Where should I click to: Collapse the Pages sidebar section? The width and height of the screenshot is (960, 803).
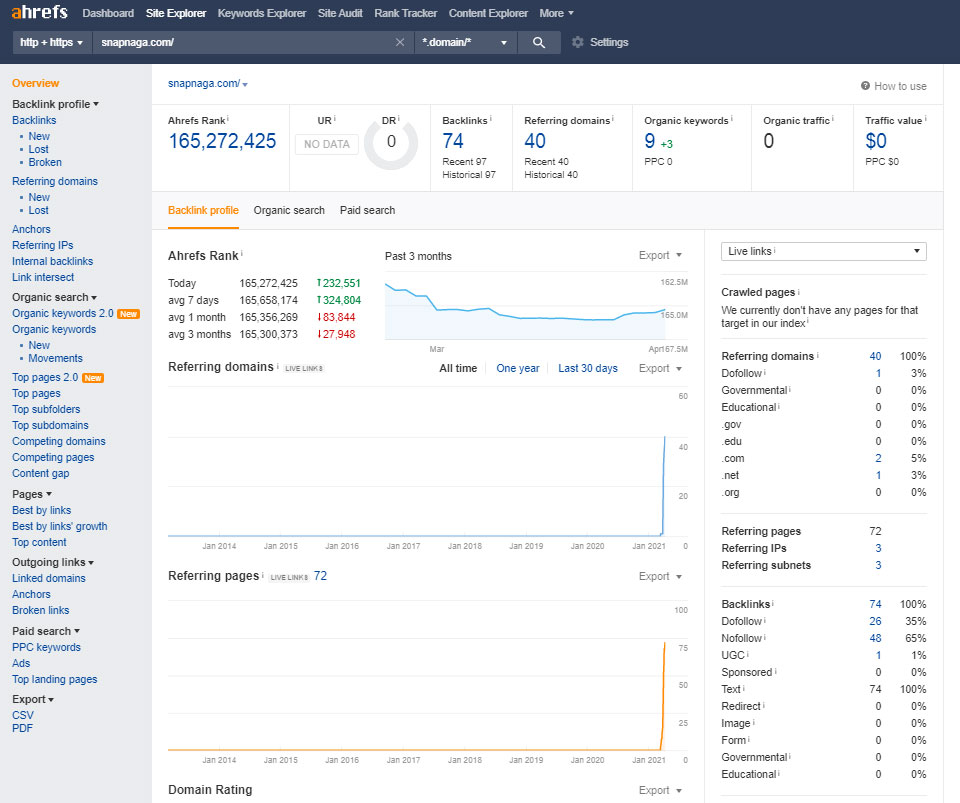(x=32, y=494)
